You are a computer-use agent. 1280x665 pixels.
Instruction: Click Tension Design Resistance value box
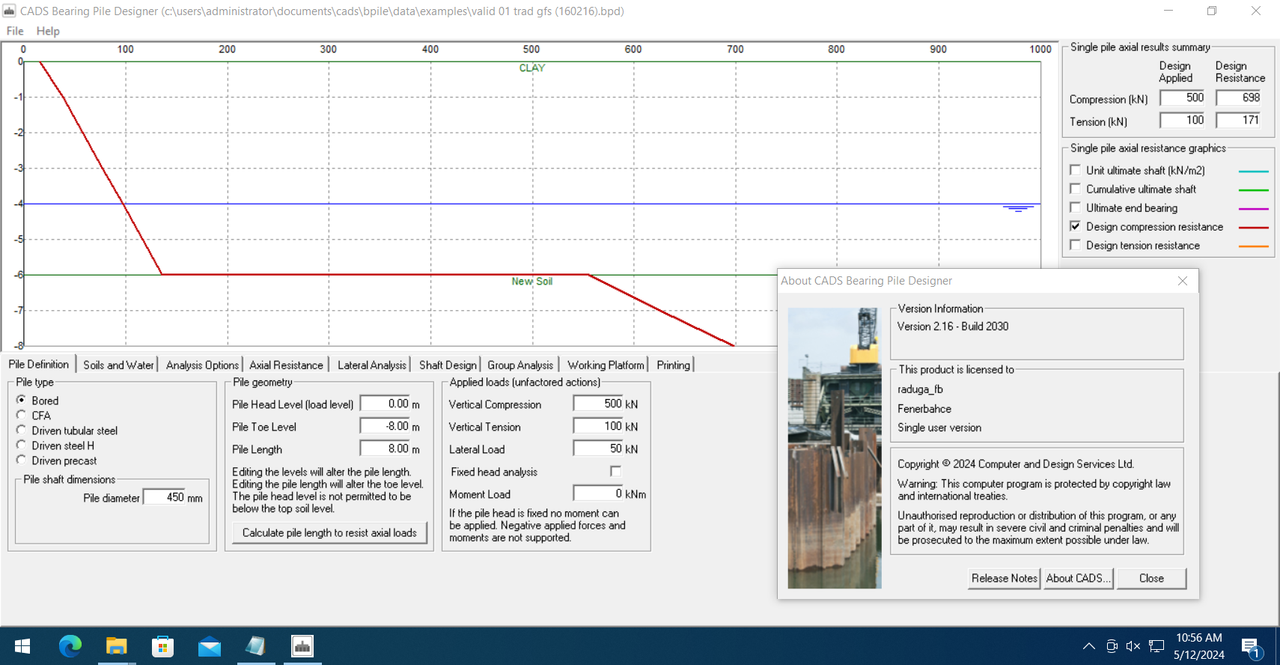click(x=1240, y=120)
